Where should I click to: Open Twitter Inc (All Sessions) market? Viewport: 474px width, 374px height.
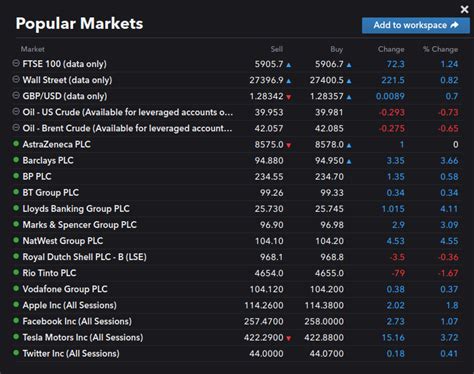click(x=71, y=353)
